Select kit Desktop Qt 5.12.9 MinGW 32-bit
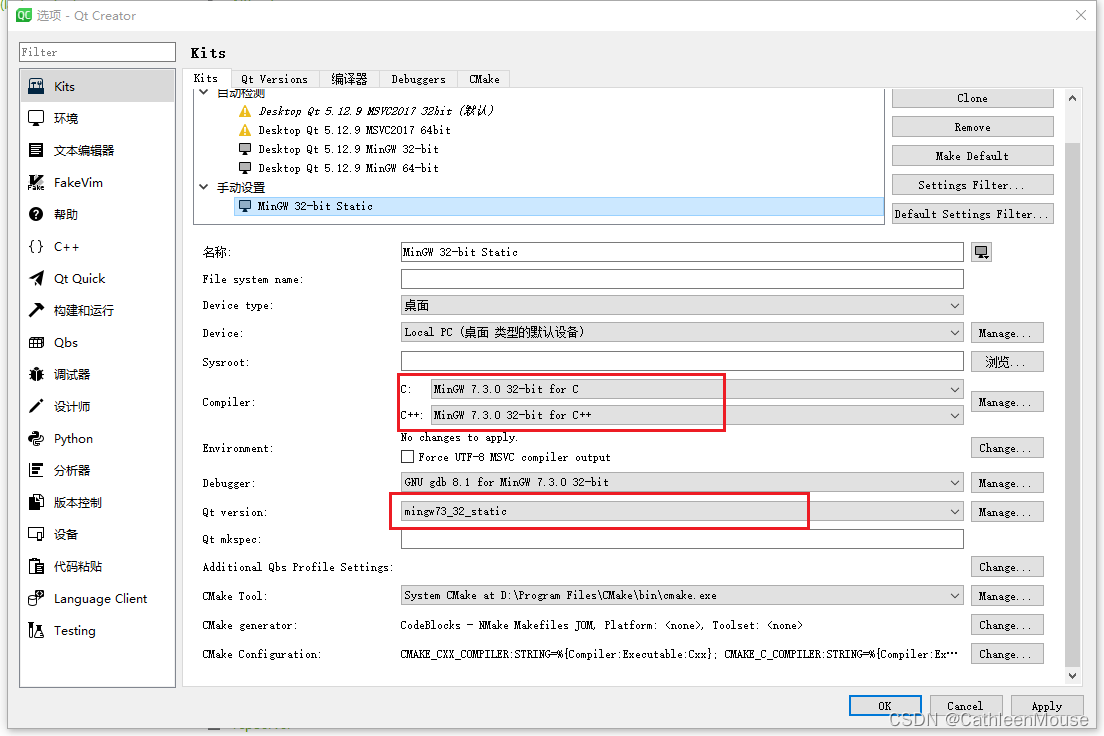The image size is (1104, 736). click(x=348, y=149)
